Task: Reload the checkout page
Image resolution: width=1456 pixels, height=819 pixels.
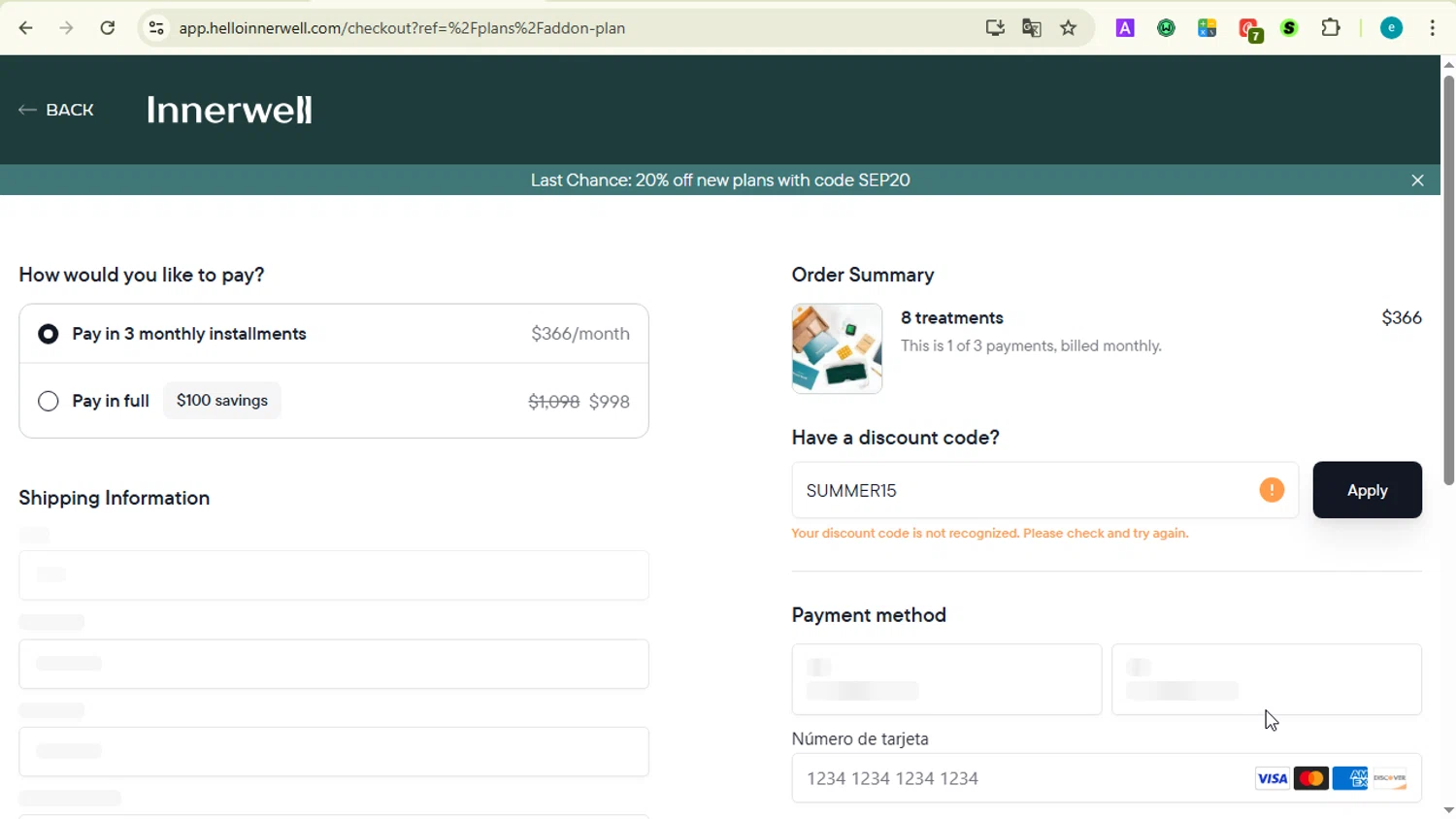Action: (x=108, y=28)
